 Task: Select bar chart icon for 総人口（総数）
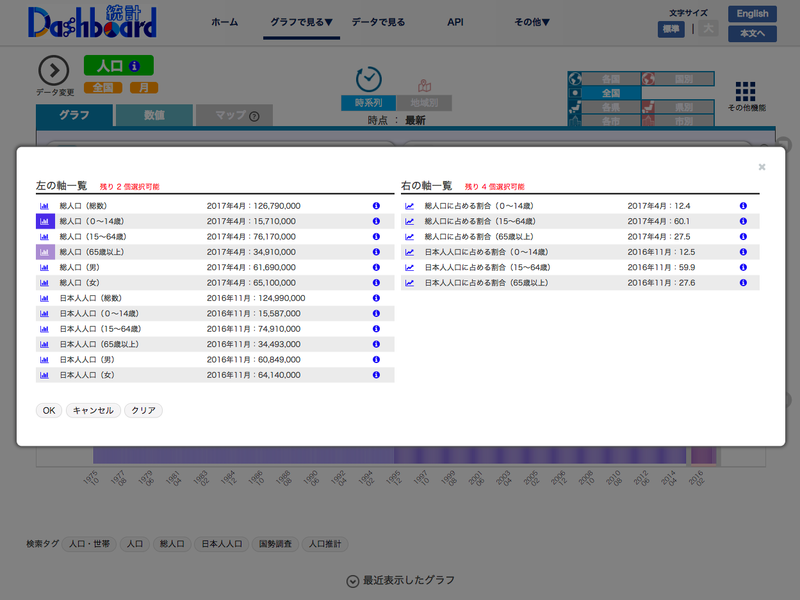point(44,206)
